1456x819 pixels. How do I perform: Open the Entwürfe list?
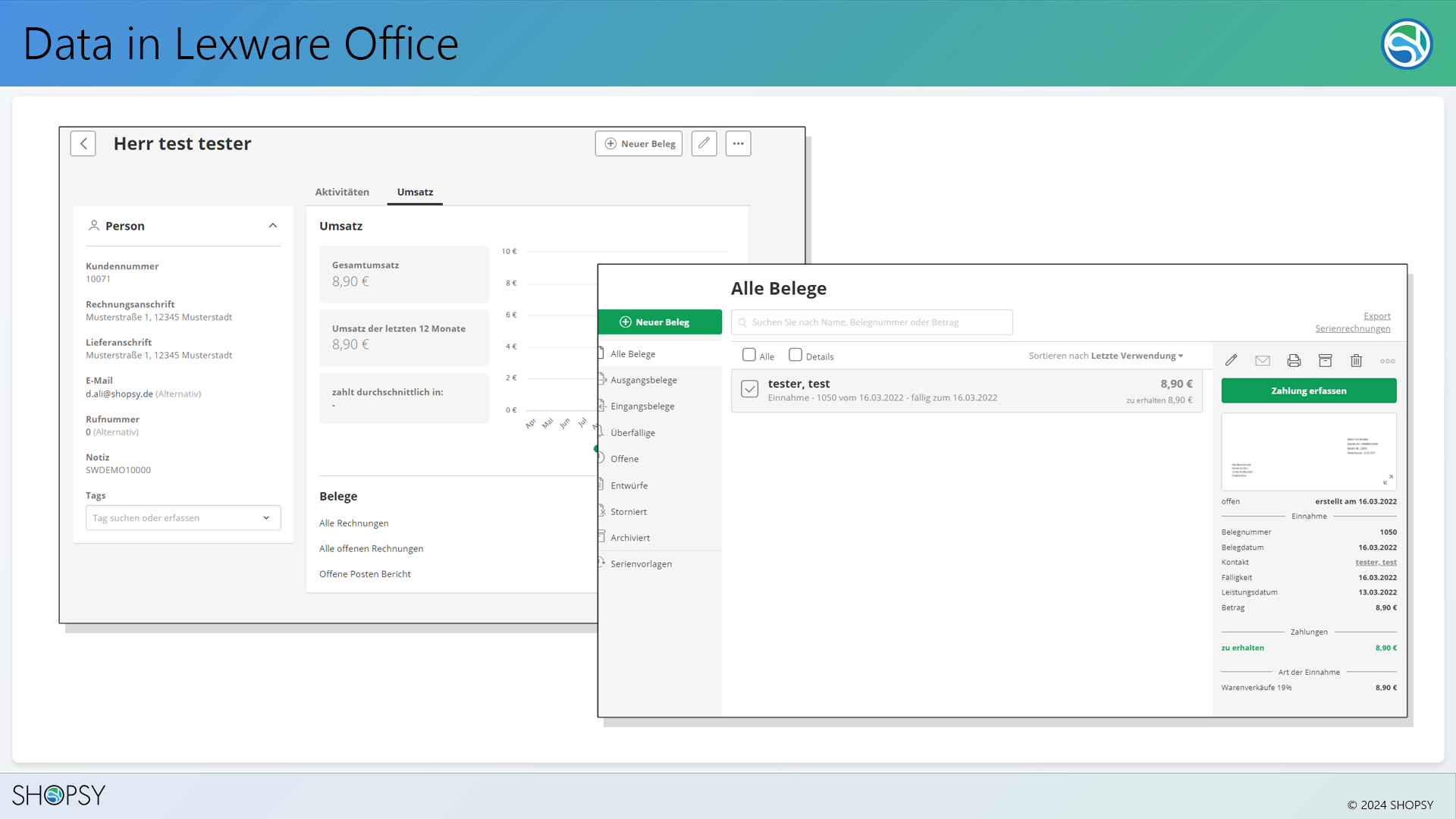click(629, 485)
